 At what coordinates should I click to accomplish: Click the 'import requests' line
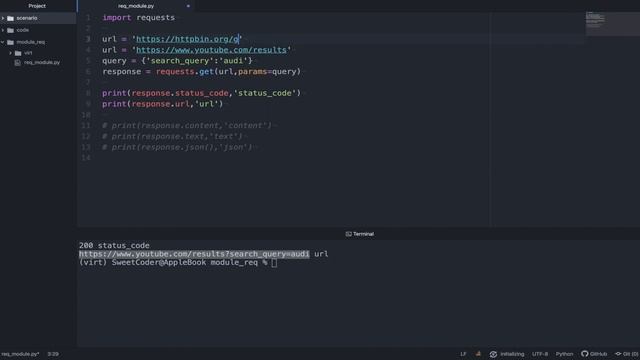tap(138, 18)
